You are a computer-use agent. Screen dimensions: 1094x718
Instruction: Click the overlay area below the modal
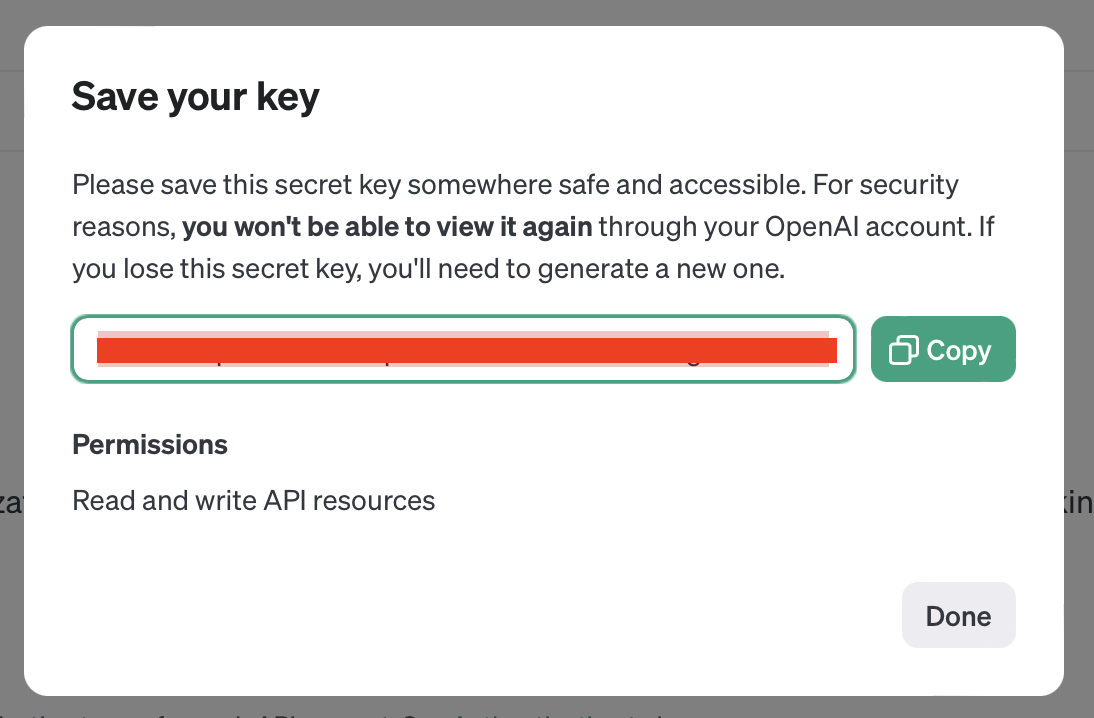pyautogui.click(x=547, y=710)
